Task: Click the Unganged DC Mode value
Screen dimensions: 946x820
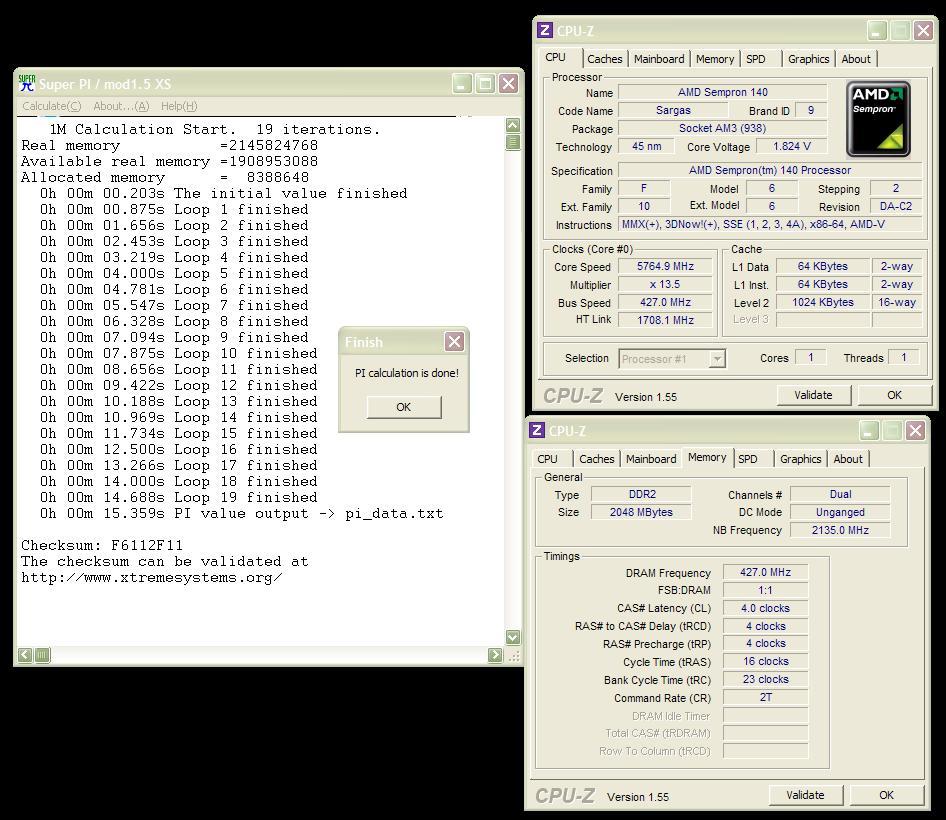Action: click(x=840, y=512)
